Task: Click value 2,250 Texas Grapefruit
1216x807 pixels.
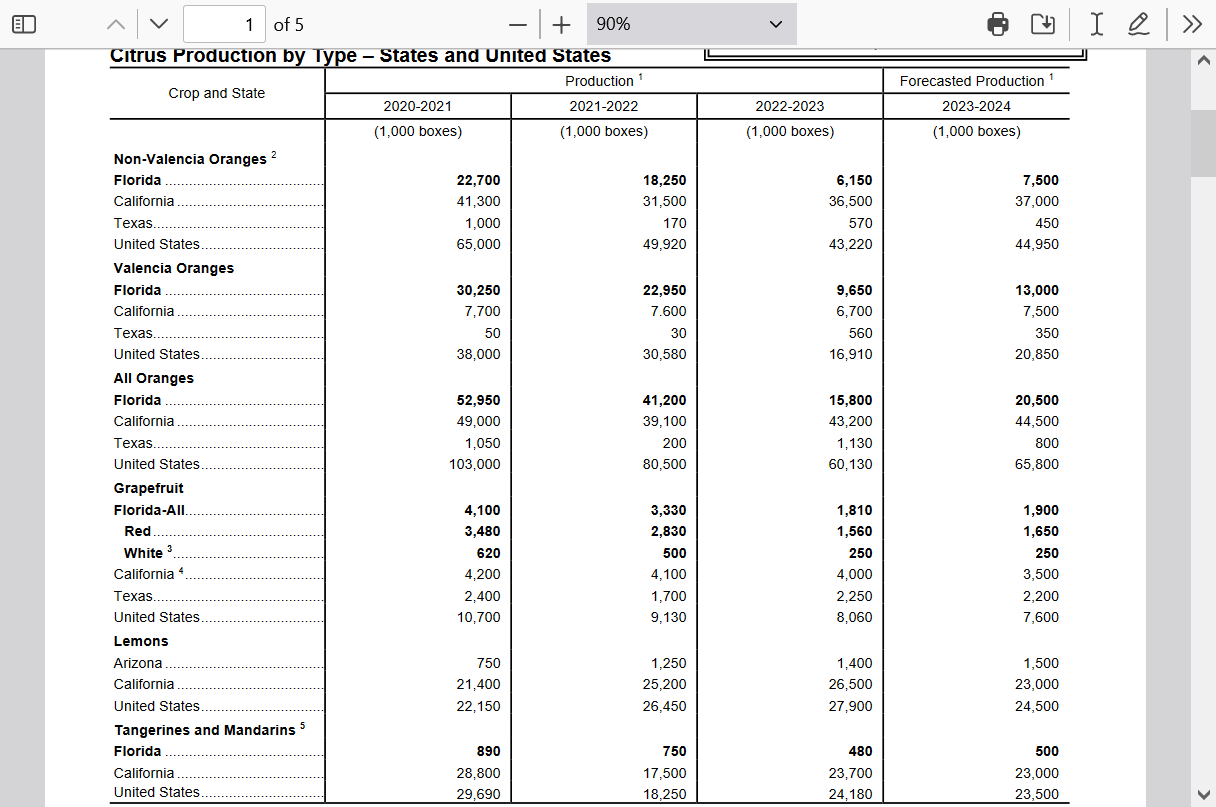Action: point(855,596)
